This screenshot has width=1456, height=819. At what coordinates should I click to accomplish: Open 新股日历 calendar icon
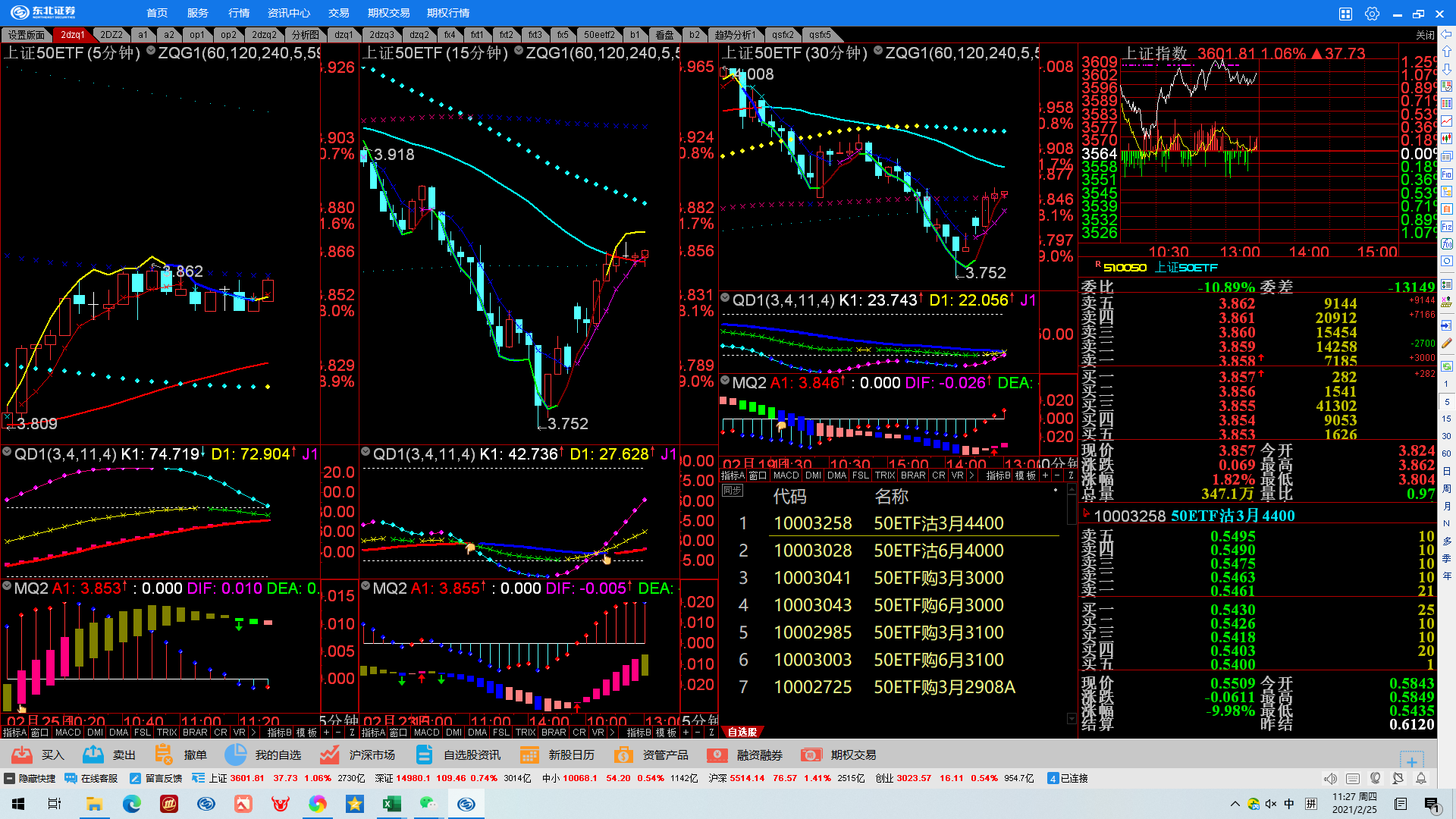coord(529,755)
